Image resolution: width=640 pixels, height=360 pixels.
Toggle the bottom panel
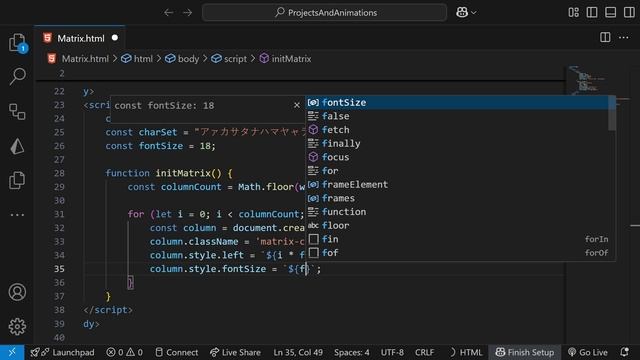[x=611, y=13]
